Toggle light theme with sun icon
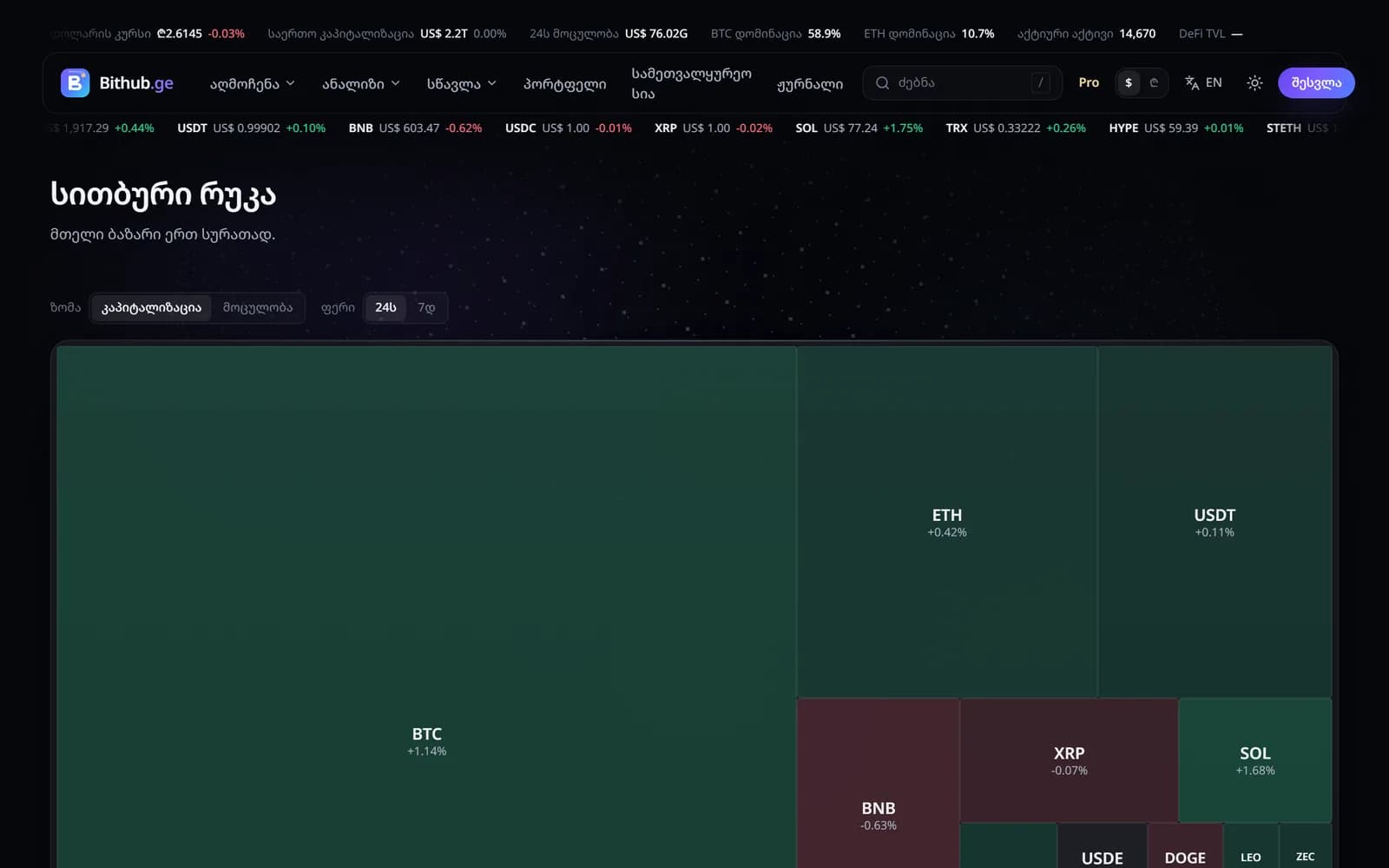This screenshot has height=868, width=1389. coord(1254,82)
